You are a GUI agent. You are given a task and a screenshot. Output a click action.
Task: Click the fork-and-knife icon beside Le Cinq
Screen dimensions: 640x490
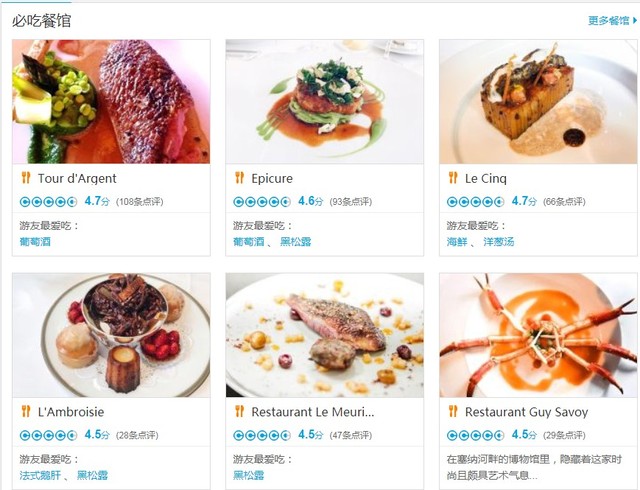click(x=453, y=178)
